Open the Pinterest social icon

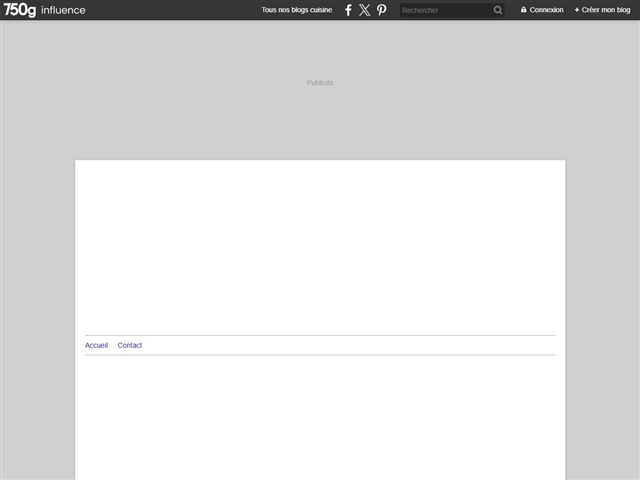click(381, 10)
